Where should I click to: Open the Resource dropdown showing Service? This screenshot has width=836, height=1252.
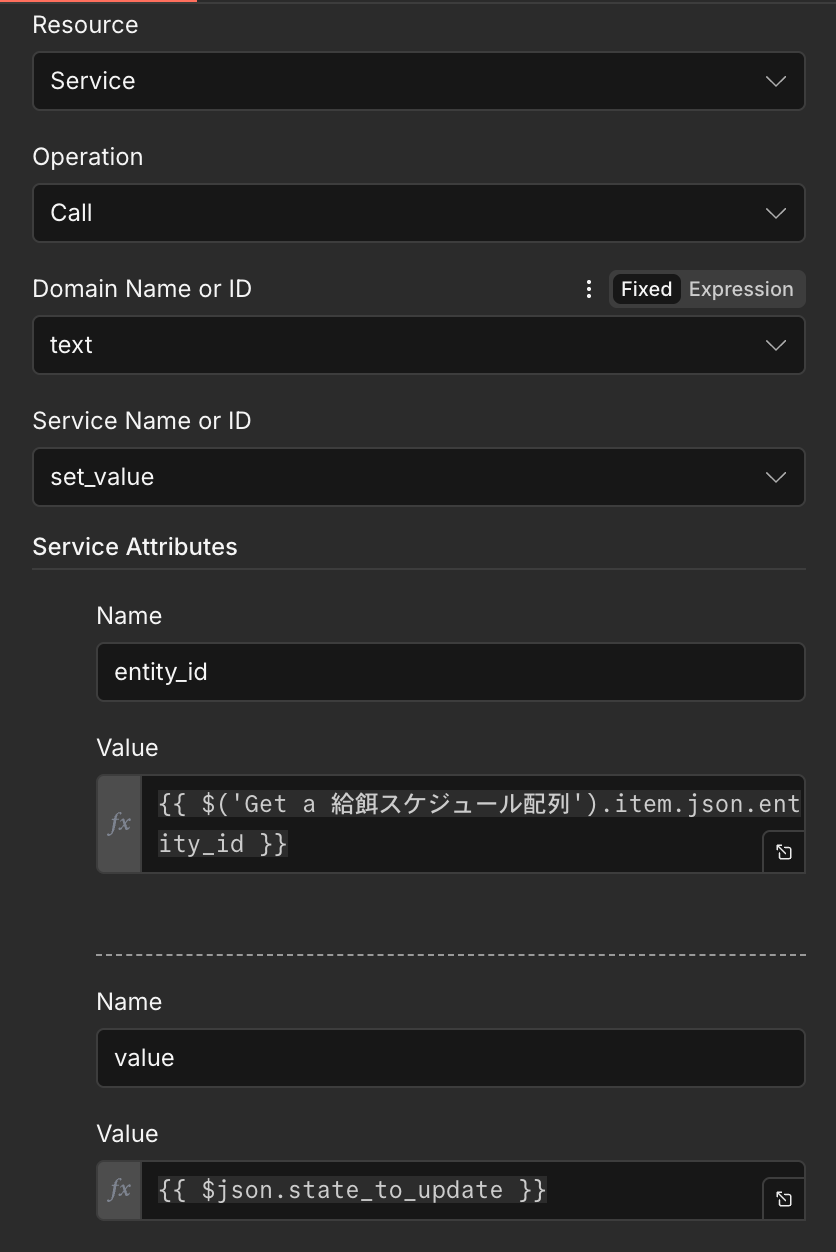[x=400, y=81]
